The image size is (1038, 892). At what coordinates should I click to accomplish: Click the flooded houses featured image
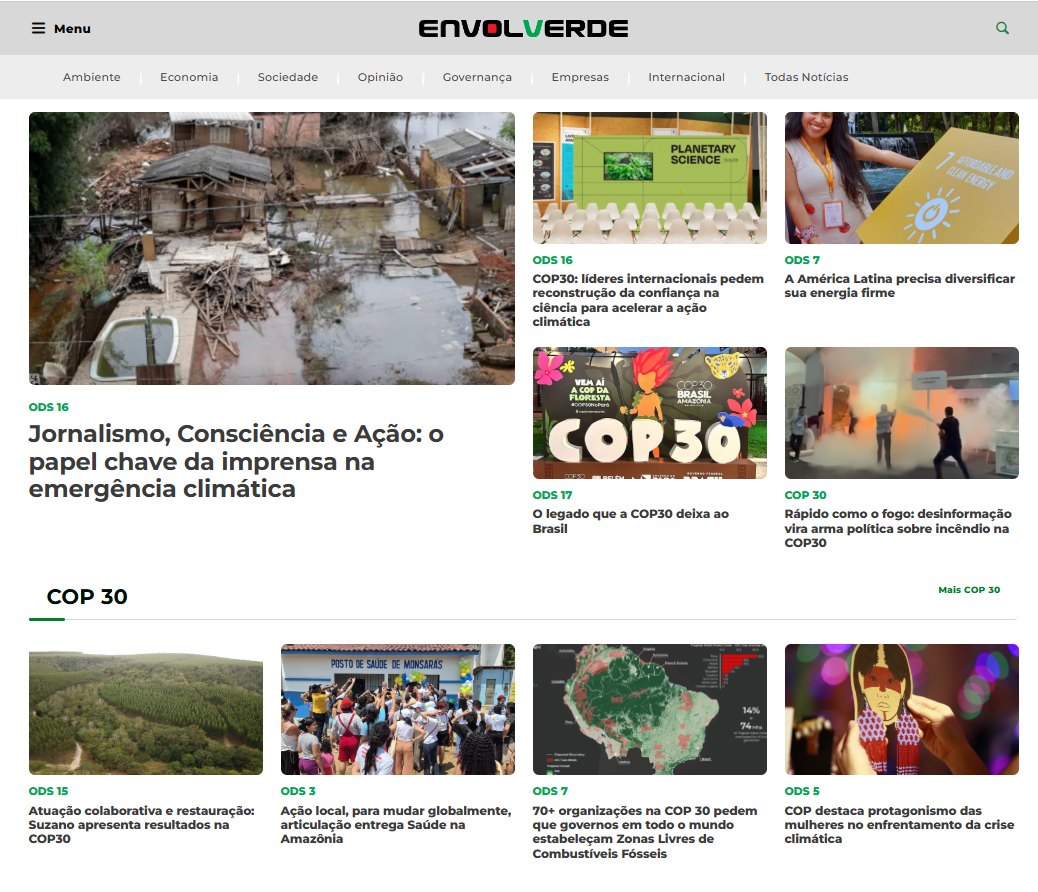click(271, 248)
